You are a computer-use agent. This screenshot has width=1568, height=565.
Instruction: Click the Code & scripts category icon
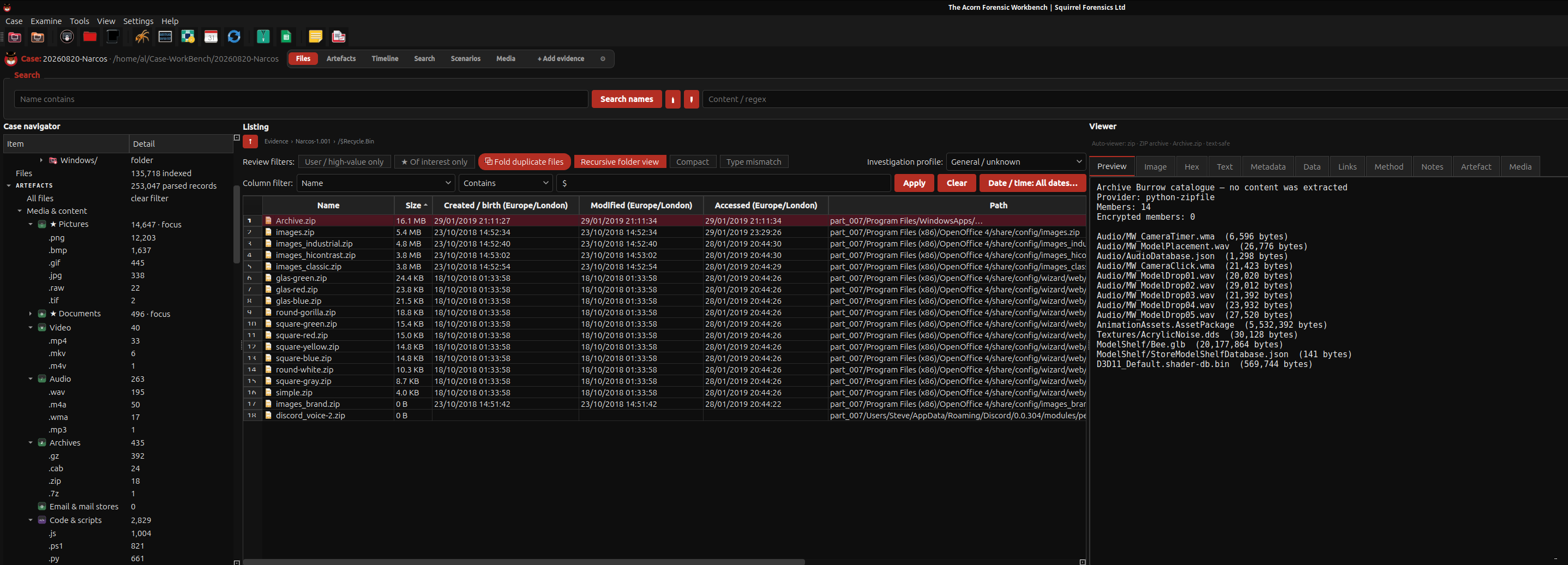tap(42, 520)
